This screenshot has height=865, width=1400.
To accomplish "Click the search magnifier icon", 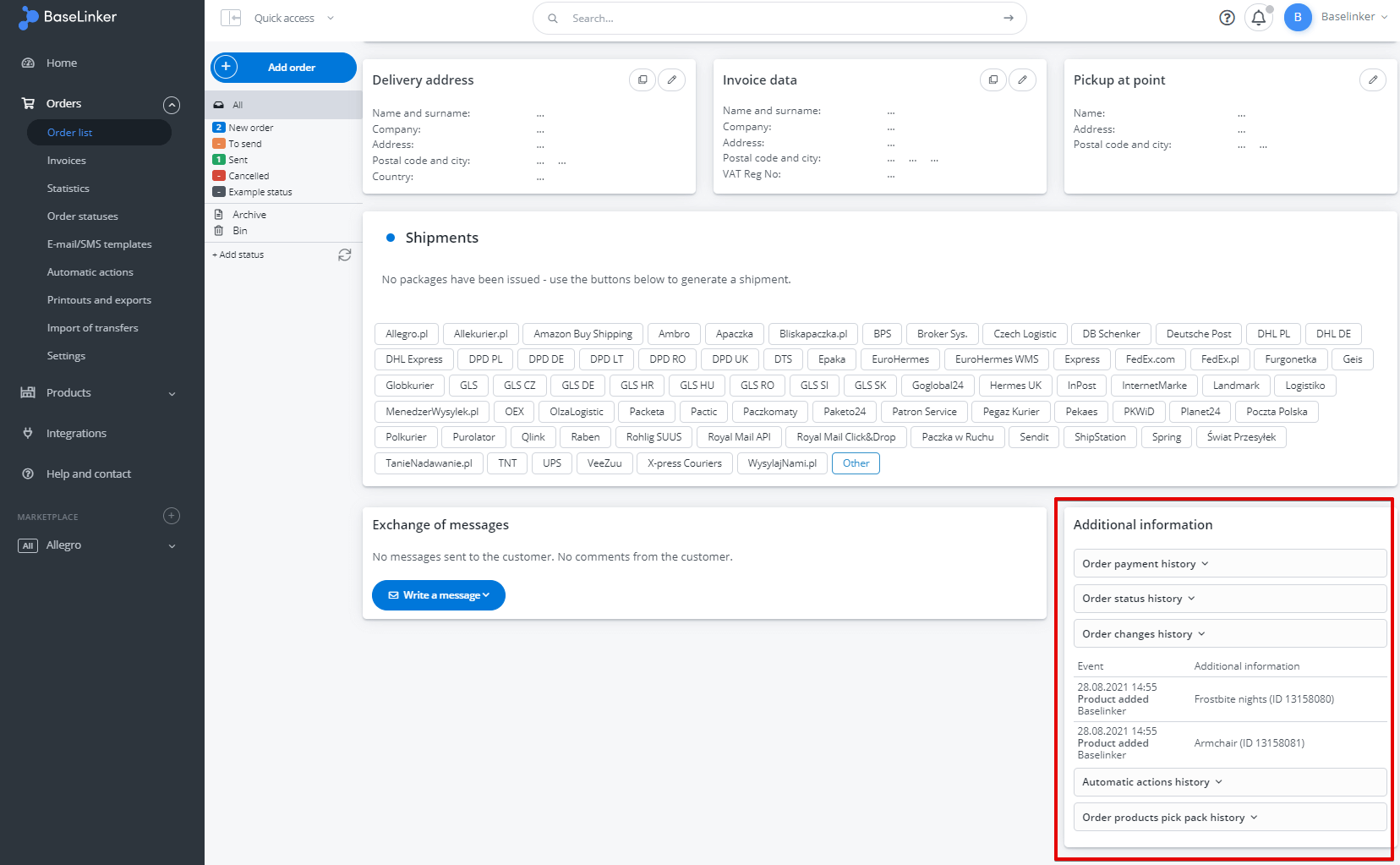I will 553,18.
